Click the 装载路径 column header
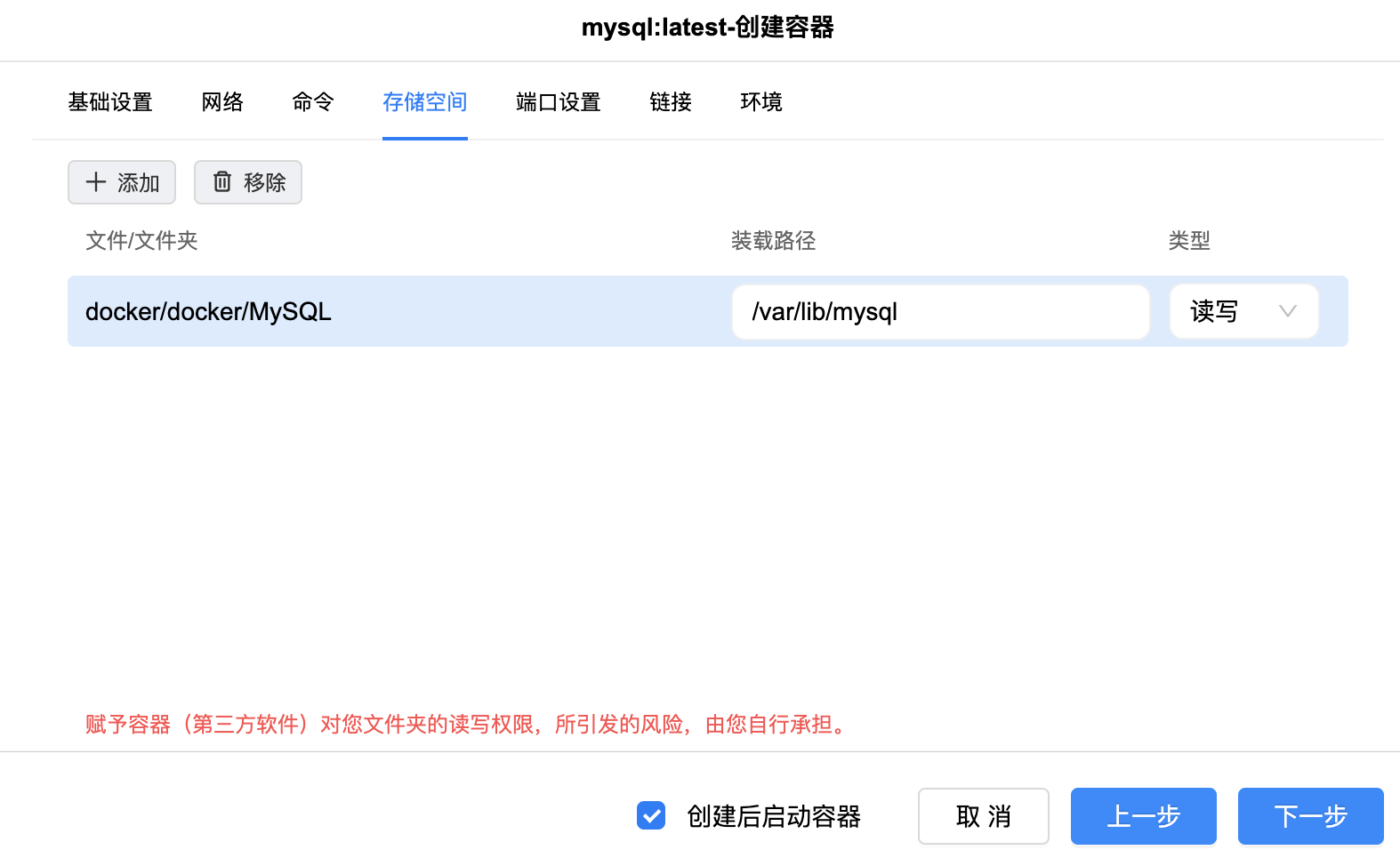This screenshot has width=1400, height=866. [x=773, y=241]
